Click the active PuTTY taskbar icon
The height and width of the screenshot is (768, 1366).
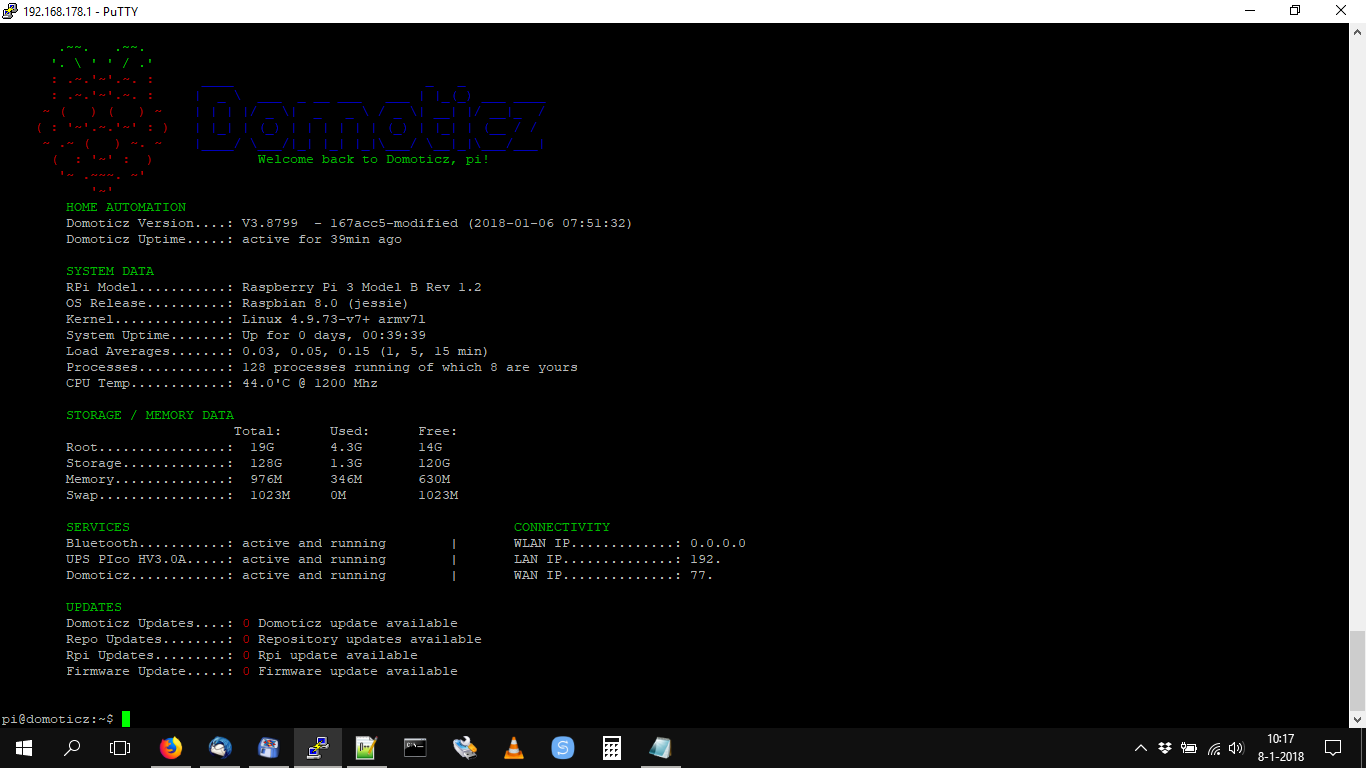(318, 747)
